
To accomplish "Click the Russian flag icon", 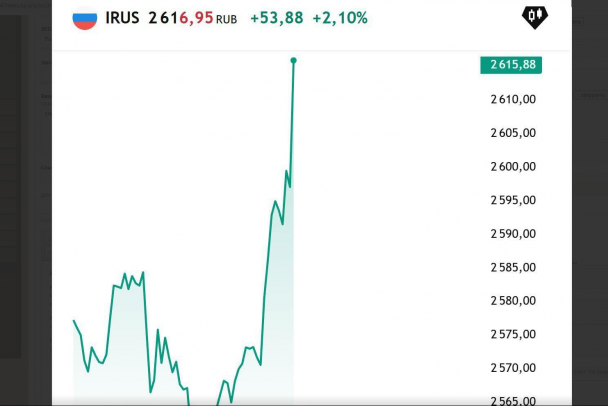I will click(x=85, y=18).
